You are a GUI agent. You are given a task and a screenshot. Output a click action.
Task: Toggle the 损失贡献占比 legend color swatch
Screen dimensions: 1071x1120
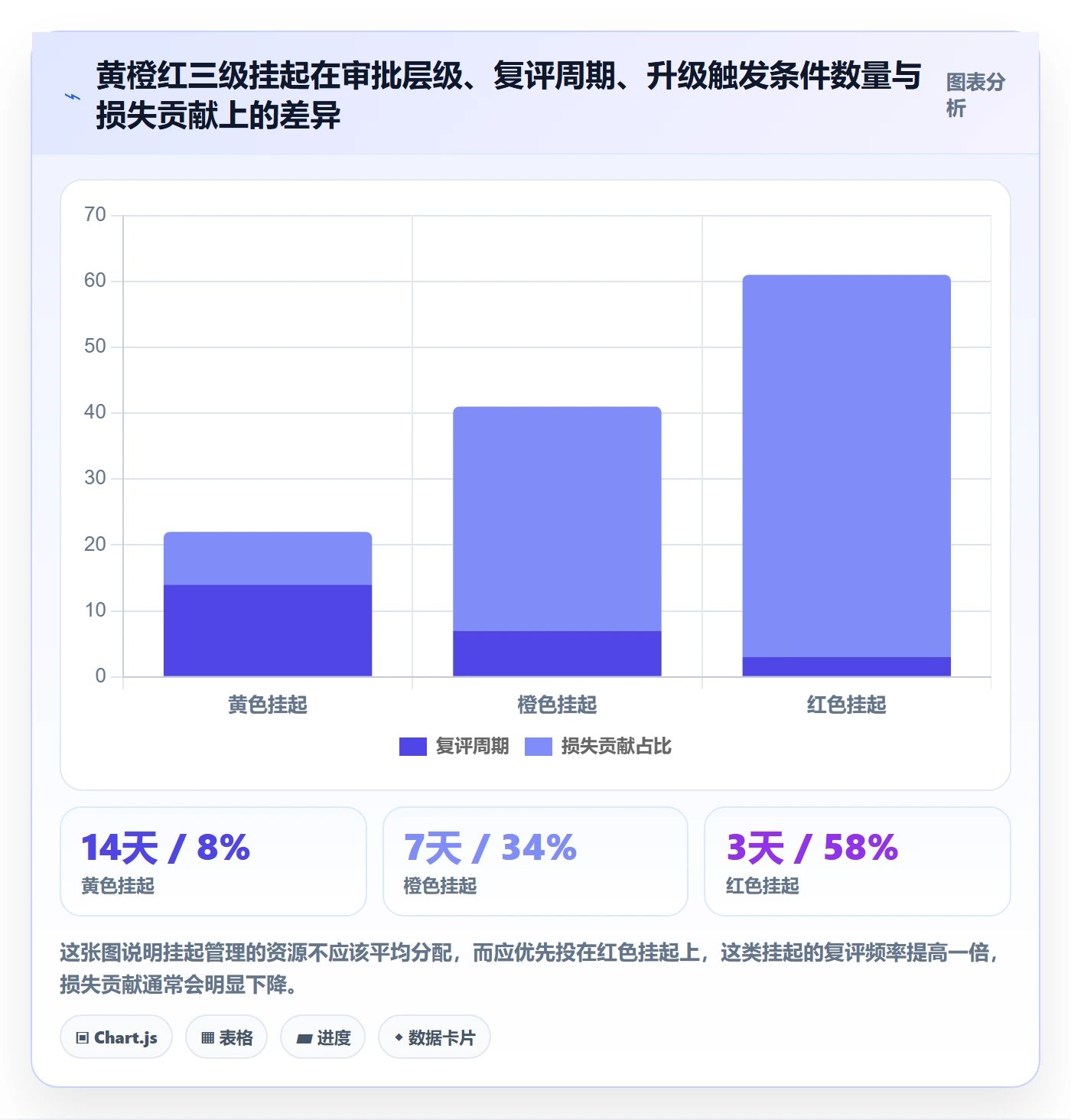[539, 747]
